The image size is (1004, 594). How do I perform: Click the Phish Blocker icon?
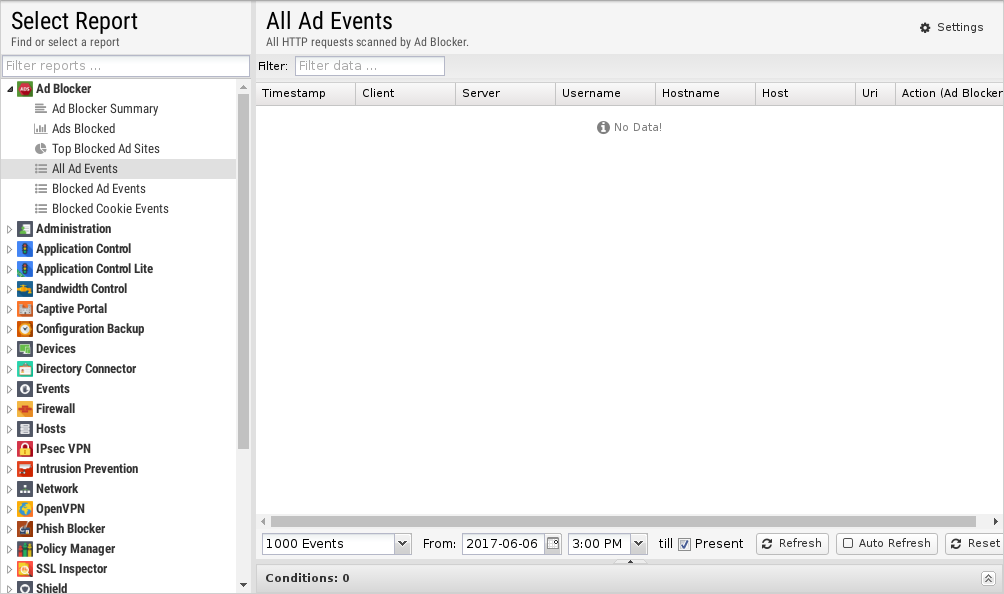tap(25, 529)
